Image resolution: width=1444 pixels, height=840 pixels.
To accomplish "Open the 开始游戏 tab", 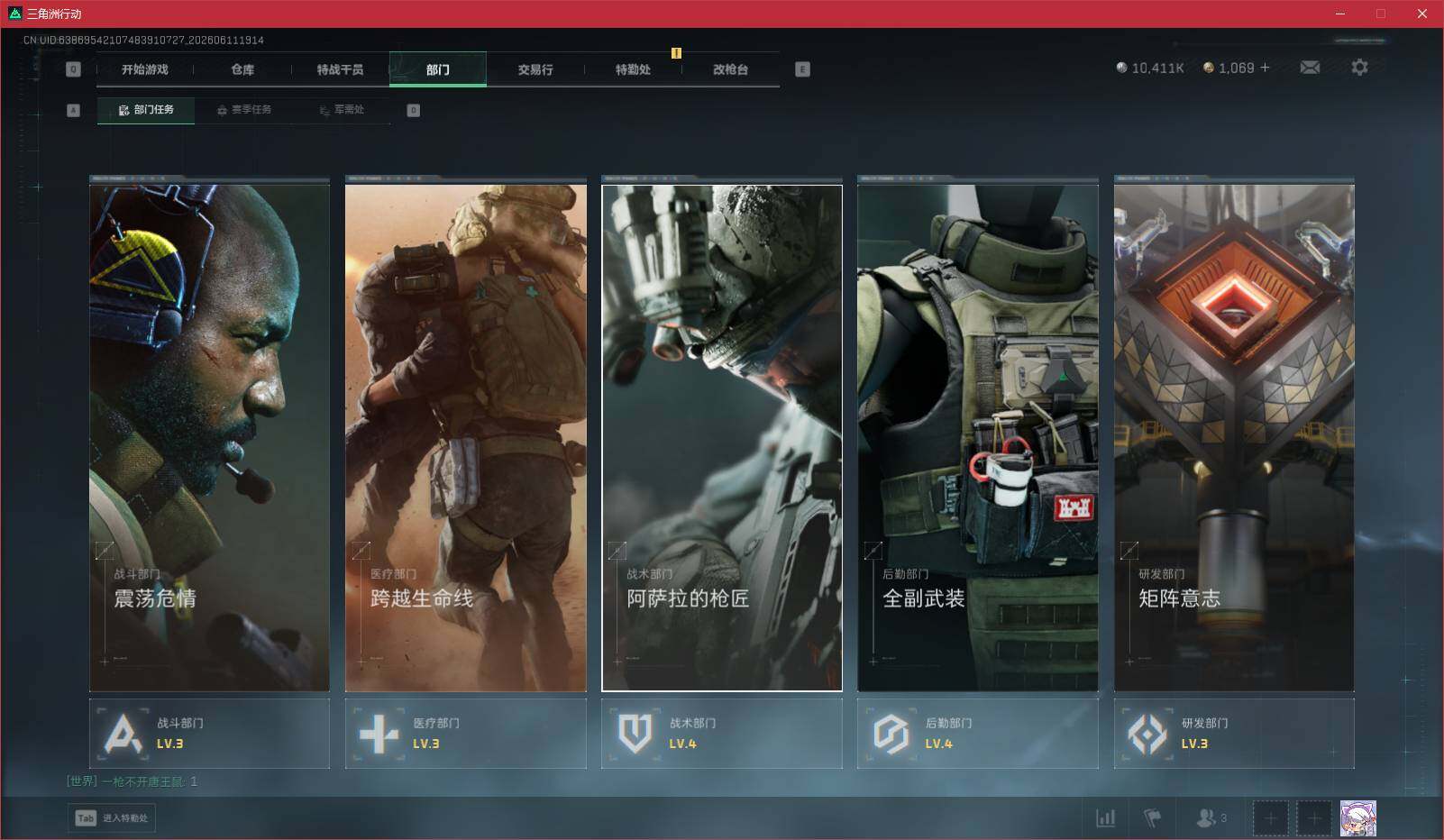I will [145, 69].
